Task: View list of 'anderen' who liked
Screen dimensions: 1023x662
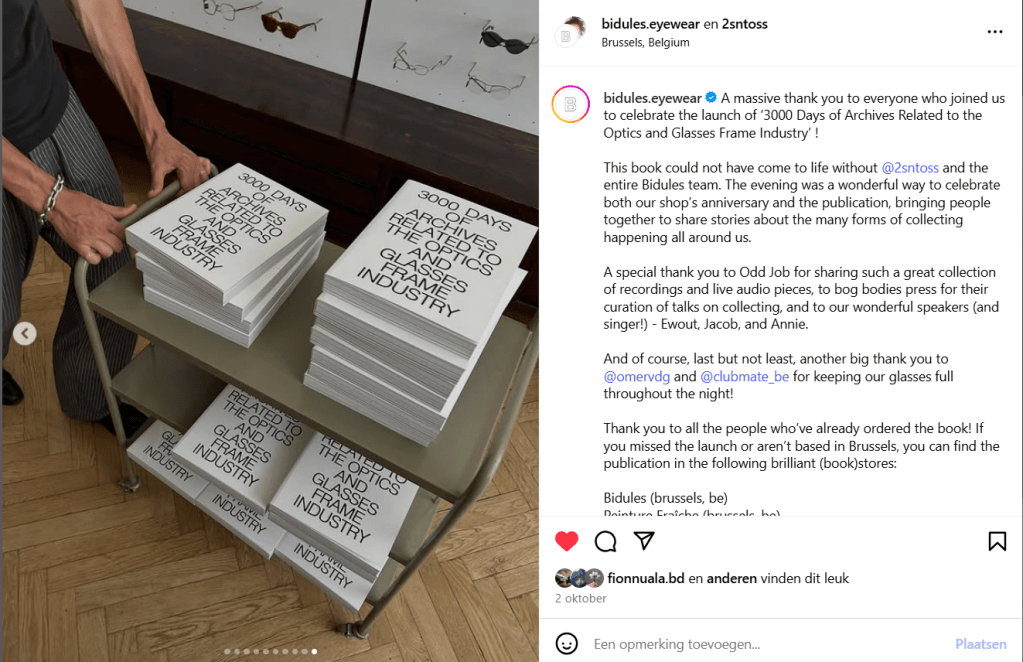Action: pyautogui.click(x=731, y=578)
